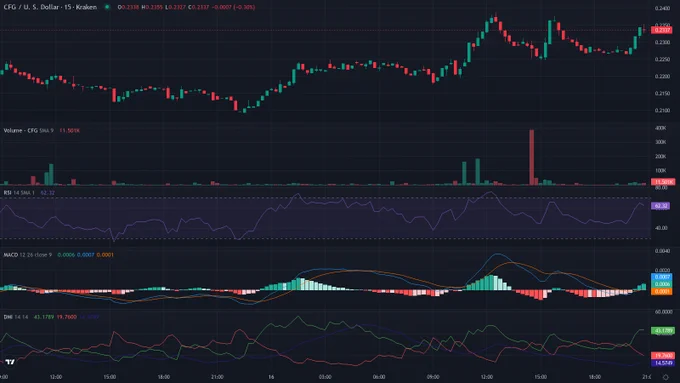Click the 11.501K value in the Volume legend

tap(69, 131)
